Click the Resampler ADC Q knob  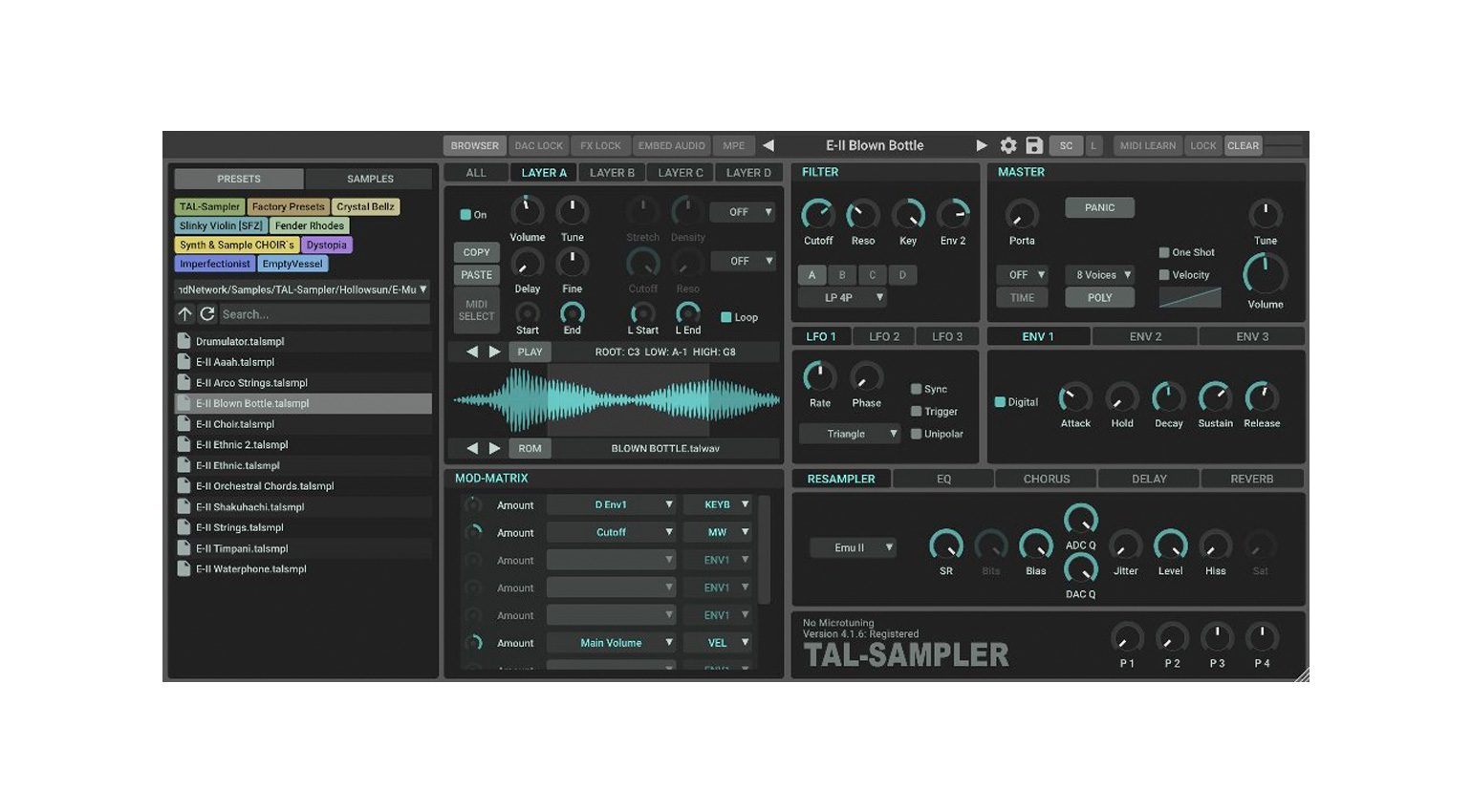1080,520
